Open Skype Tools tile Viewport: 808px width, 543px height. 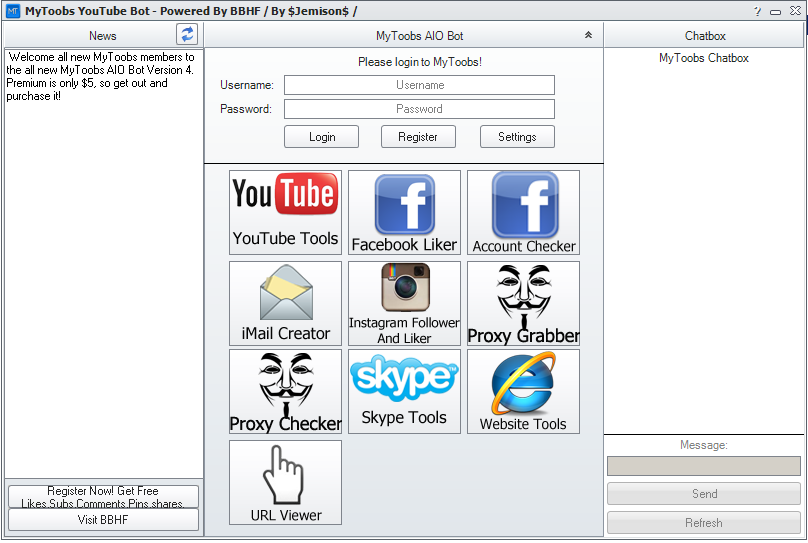click(404, 392)
